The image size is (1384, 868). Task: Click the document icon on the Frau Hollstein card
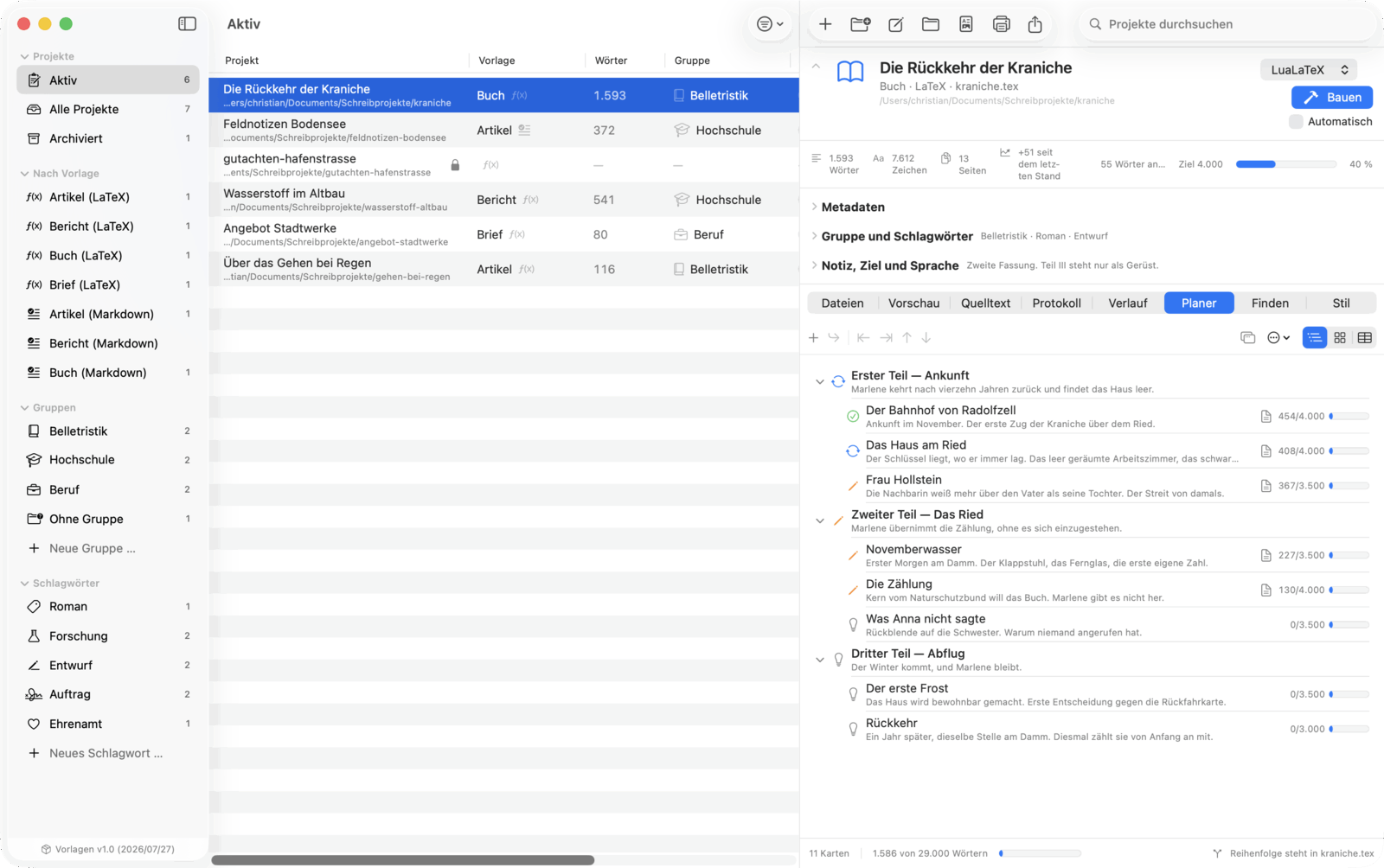click(1266, 486)
